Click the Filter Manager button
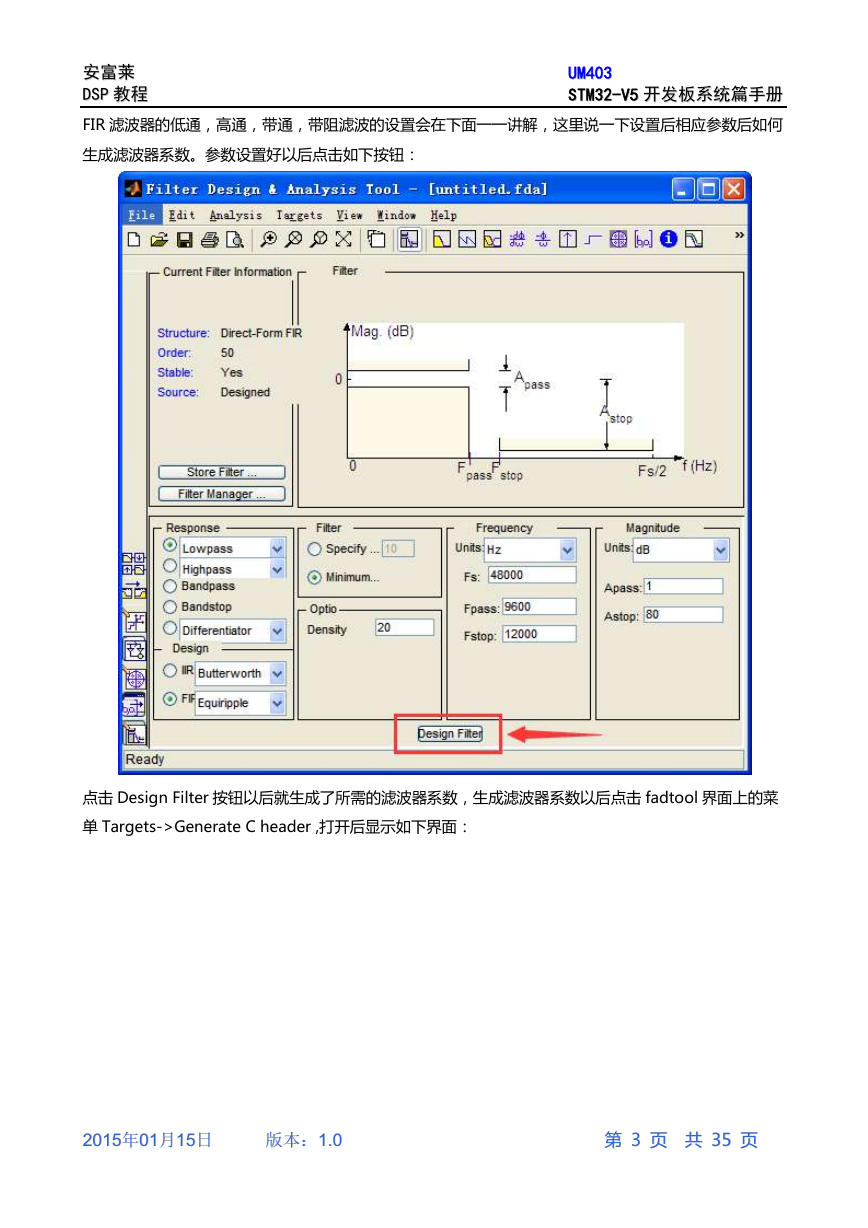The image size is (868, 1228). (x=222, y=494)
